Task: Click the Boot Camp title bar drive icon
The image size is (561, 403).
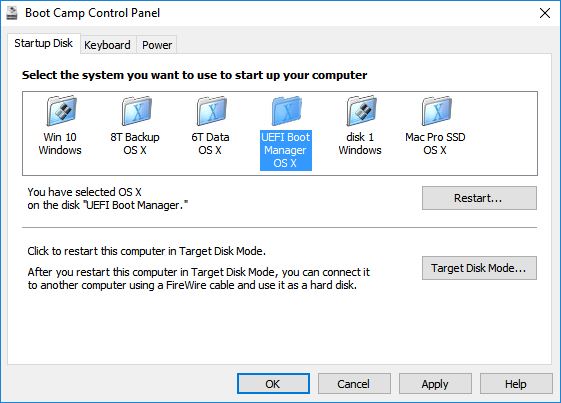Action: (x=12, y=13)
